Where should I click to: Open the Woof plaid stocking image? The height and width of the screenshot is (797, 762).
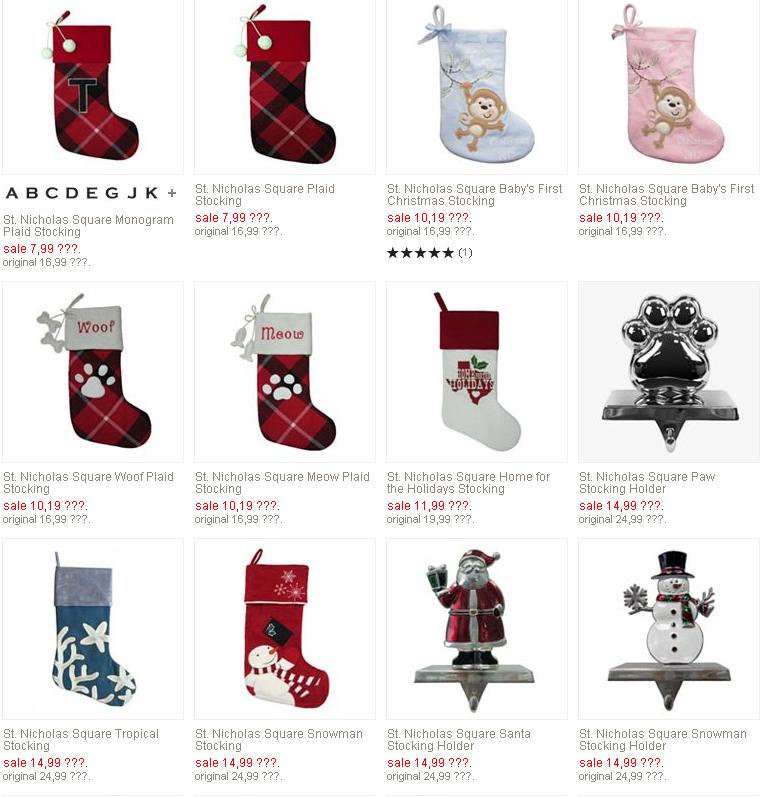pyautogui.click(x=93, y=372)
